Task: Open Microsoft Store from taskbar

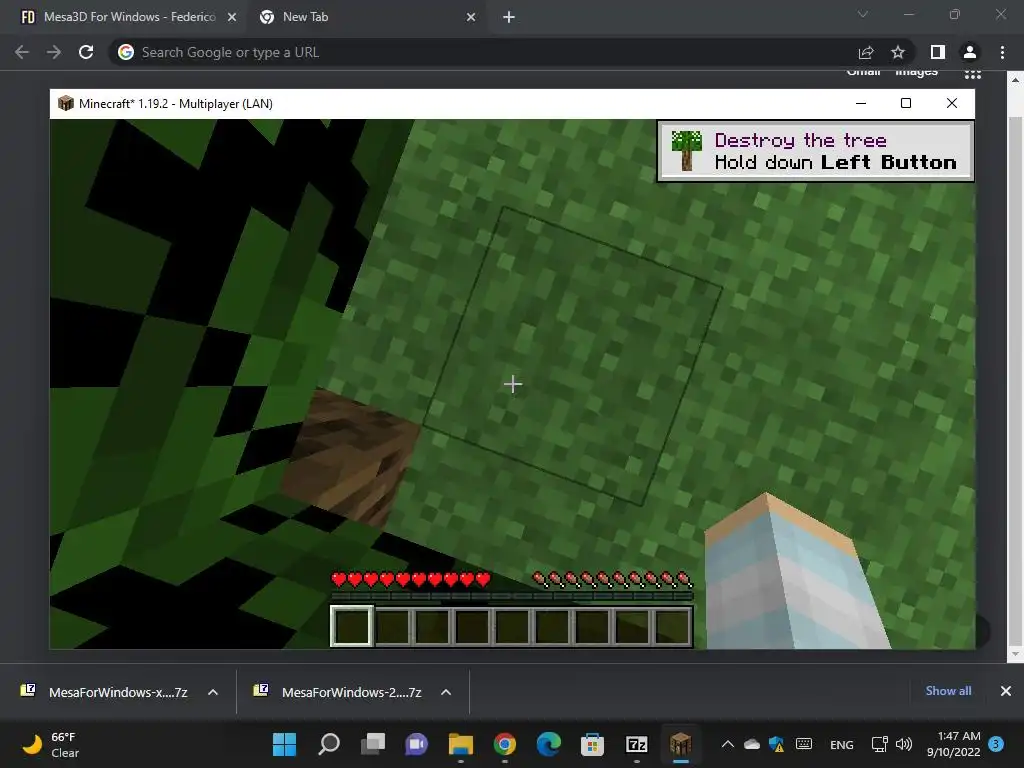Action: coord(592,744)
